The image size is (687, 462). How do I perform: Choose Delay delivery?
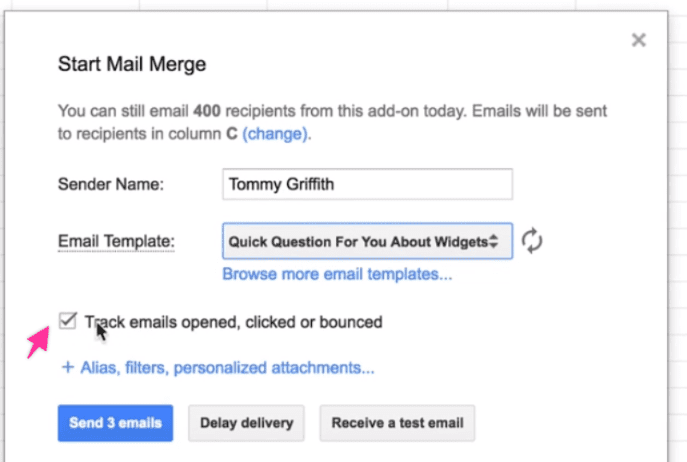pyautogui.click(x=246, y=423)
